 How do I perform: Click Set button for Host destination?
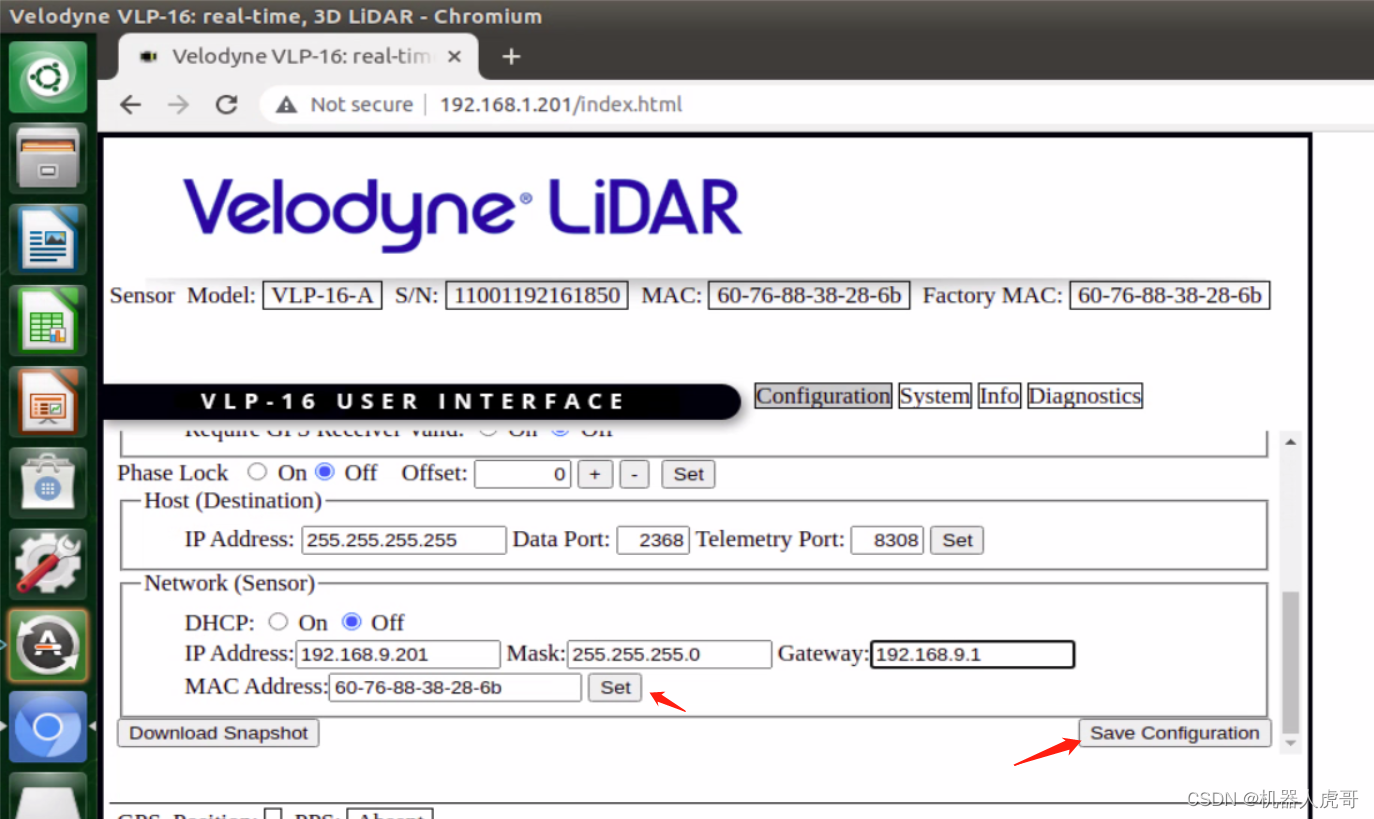coord(957,540)
